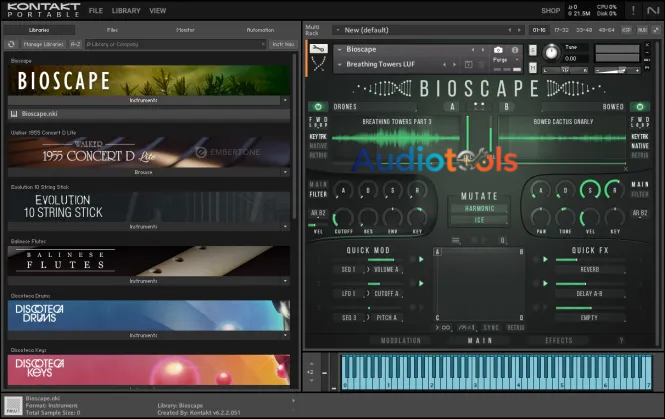Open the New (default) multi rack dropdown
This screenshot has width=665, height=419.
click(338, 30)
